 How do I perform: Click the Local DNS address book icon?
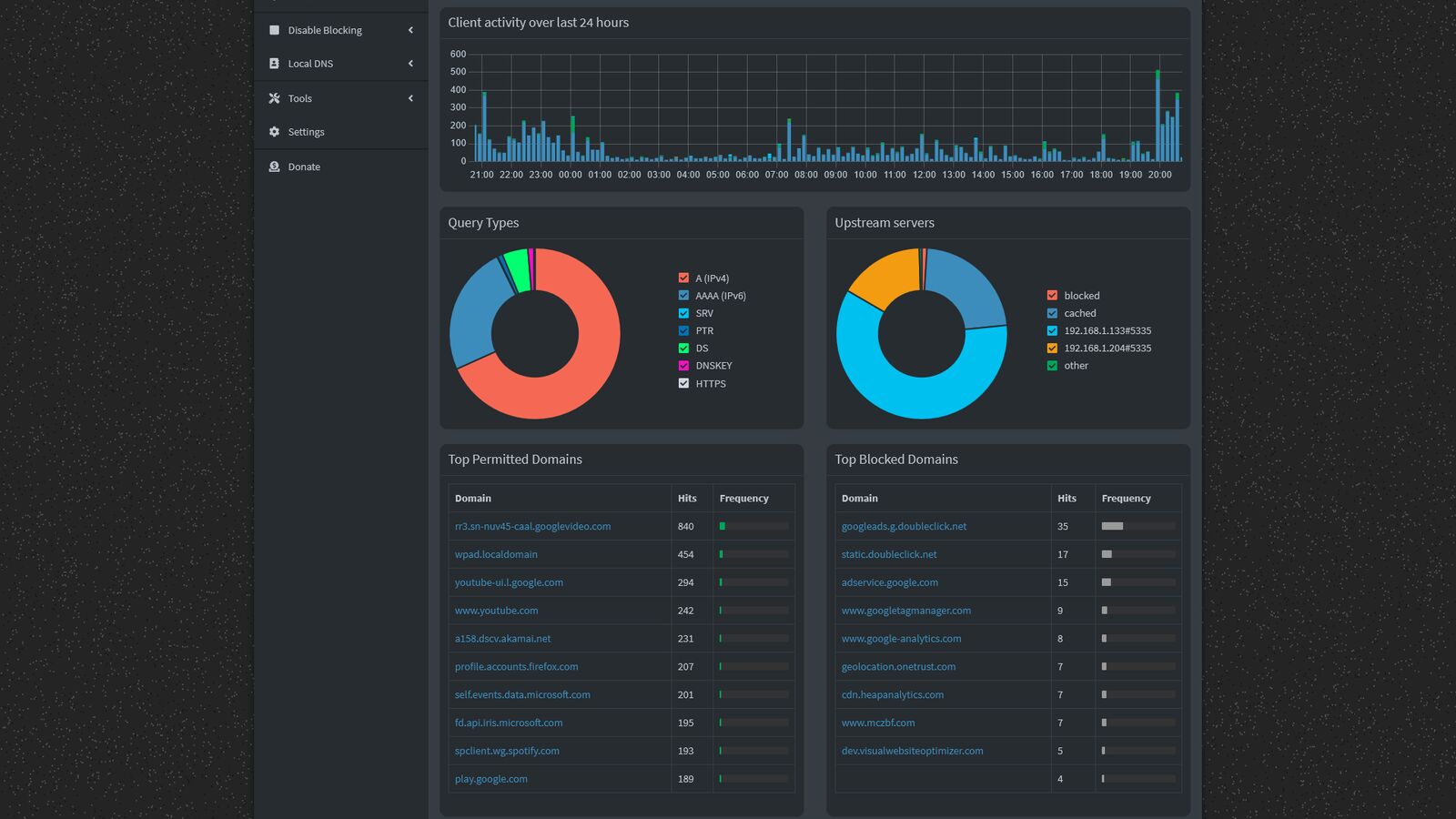[274, 64]
